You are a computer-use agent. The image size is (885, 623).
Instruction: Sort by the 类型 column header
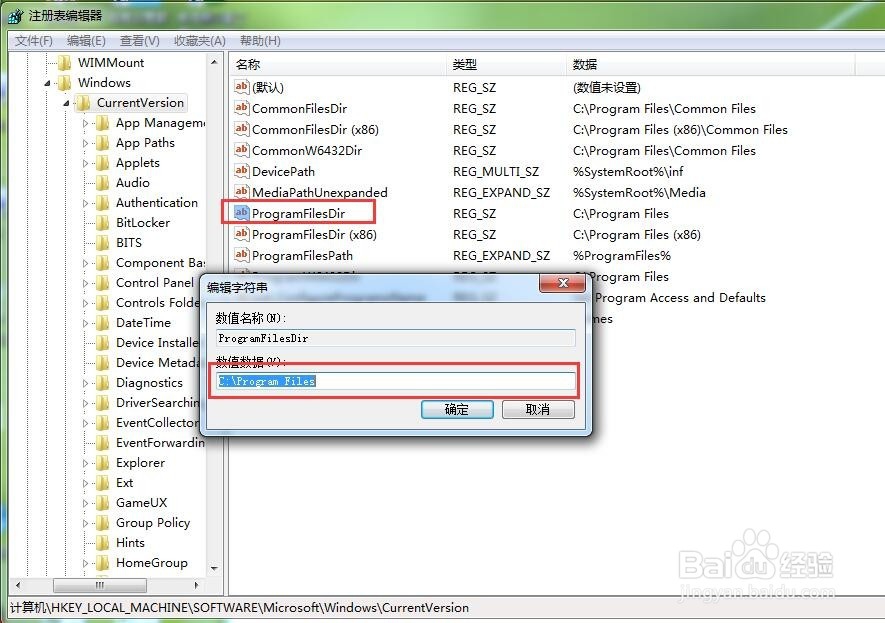point(506,65)
